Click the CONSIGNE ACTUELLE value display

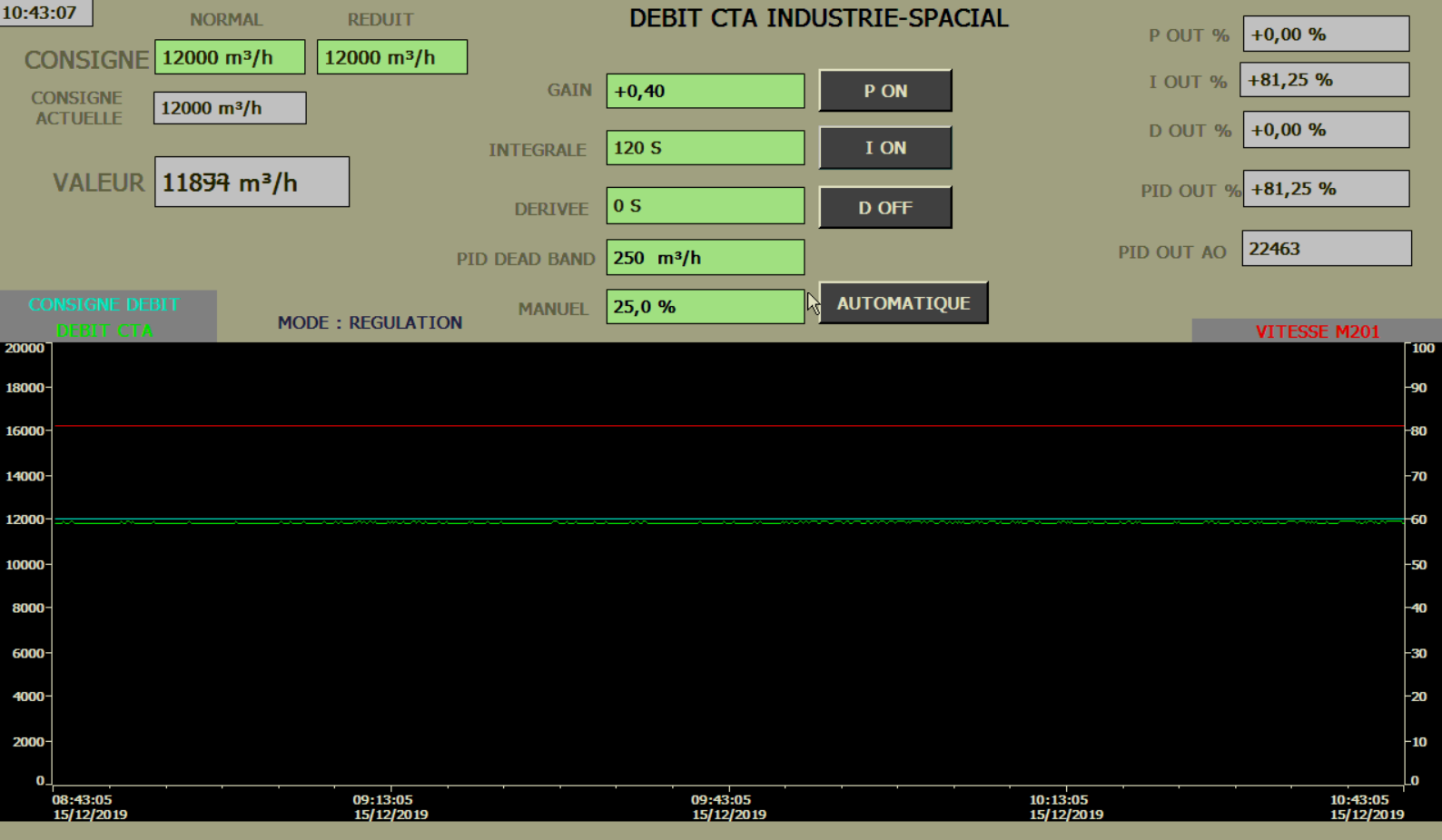[230, 108]
